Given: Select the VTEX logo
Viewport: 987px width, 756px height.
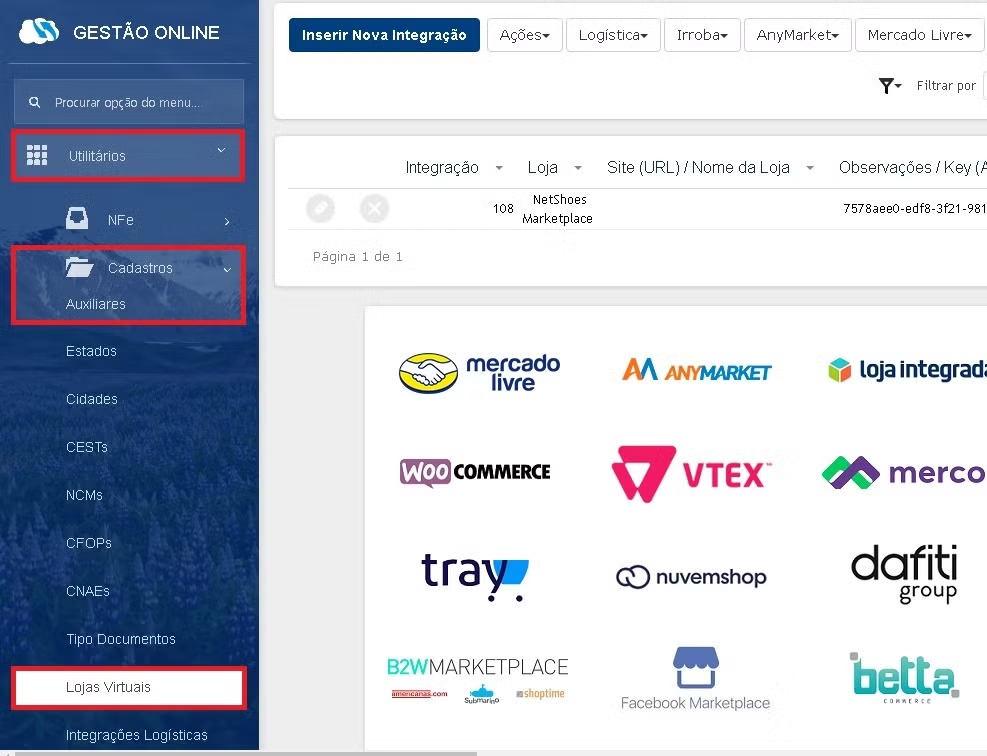Looking at the screenshot, I should tap(691, 474).
